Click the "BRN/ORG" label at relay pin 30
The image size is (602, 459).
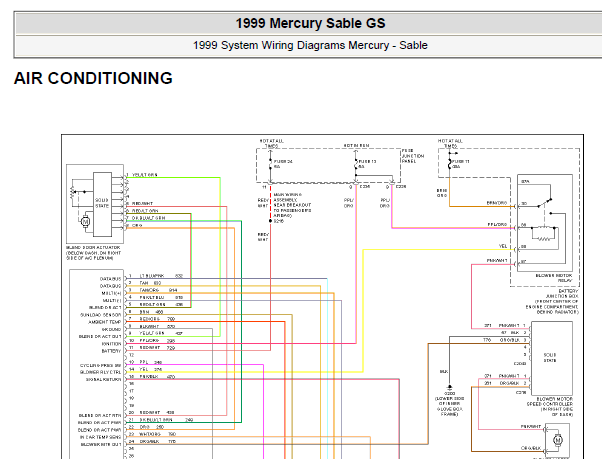click(x=497, y=203)
